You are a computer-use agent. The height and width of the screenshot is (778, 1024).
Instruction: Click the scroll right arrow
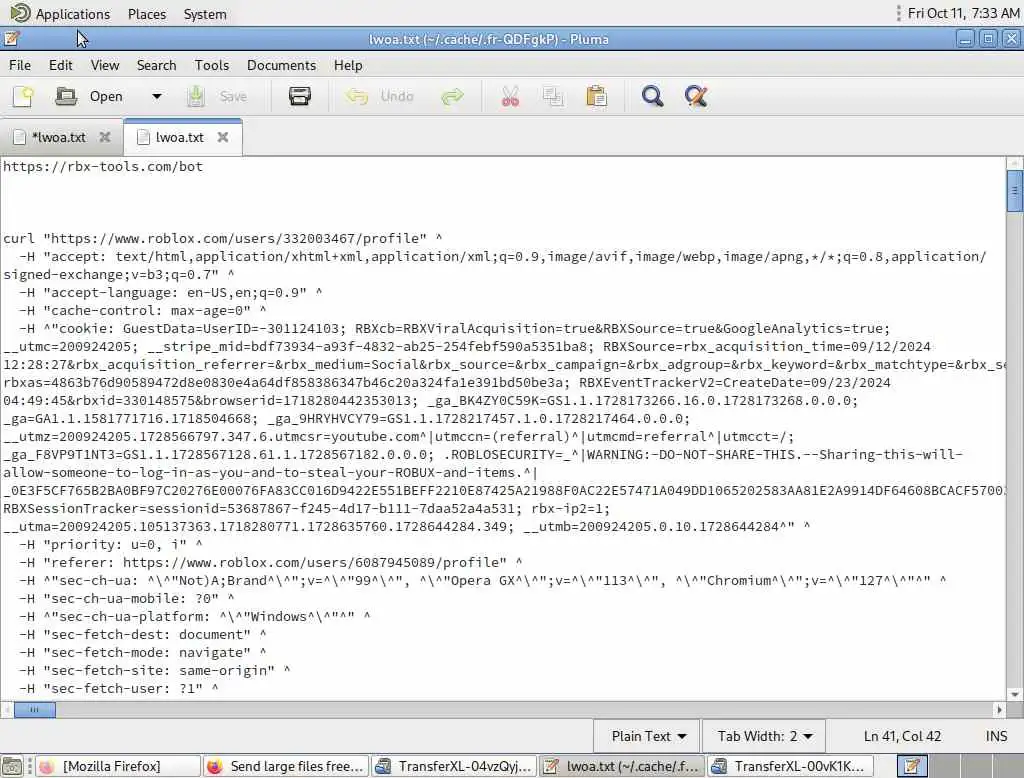[x=999, y=709]
